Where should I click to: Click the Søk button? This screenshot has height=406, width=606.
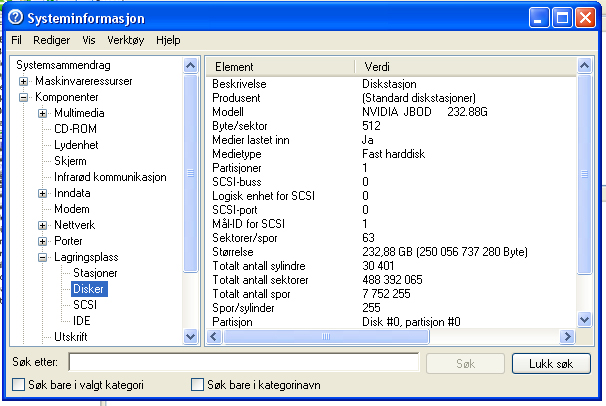pyautogui.click(x=465, y=364)
